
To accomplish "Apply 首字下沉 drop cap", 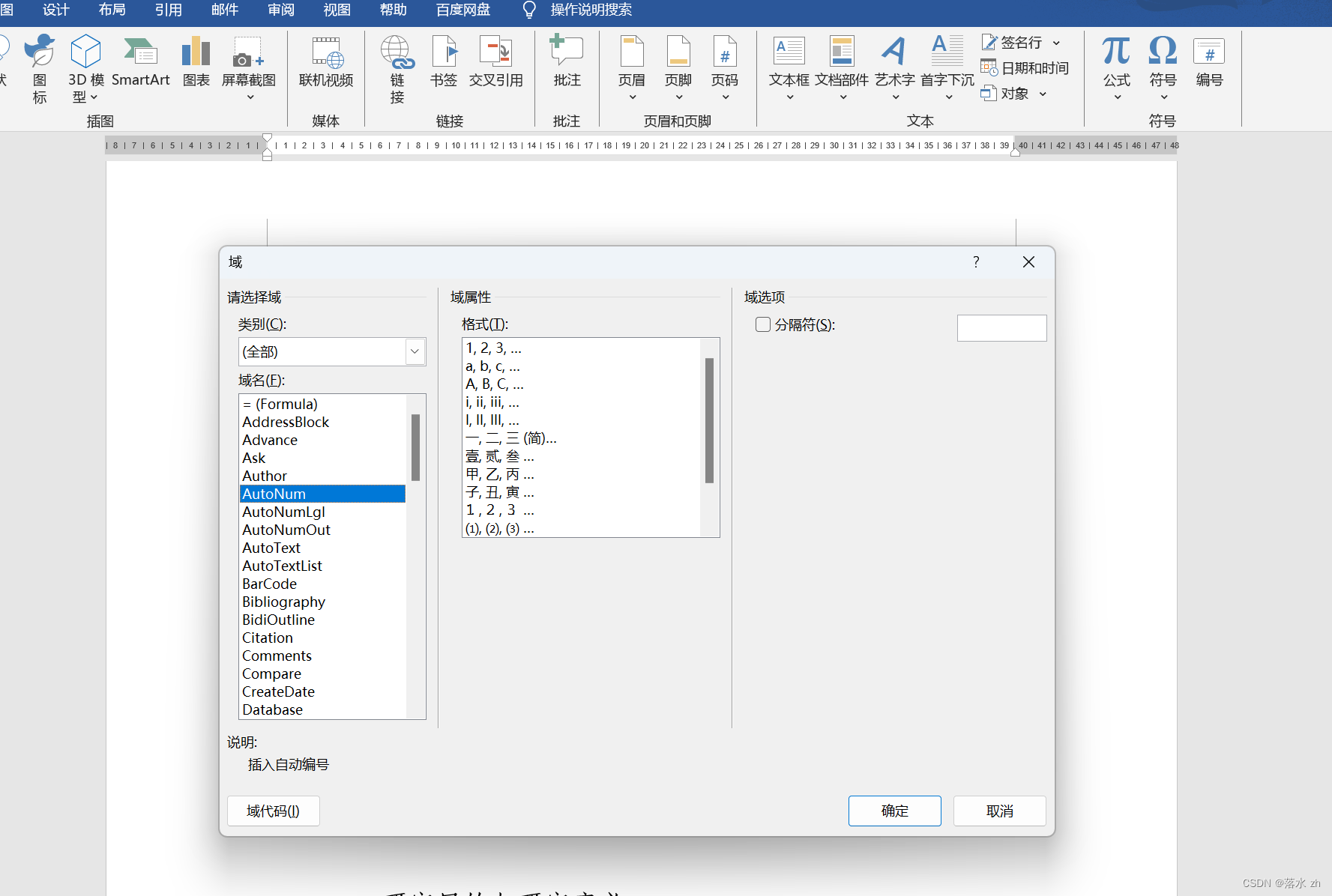I will tap(947, 69).
